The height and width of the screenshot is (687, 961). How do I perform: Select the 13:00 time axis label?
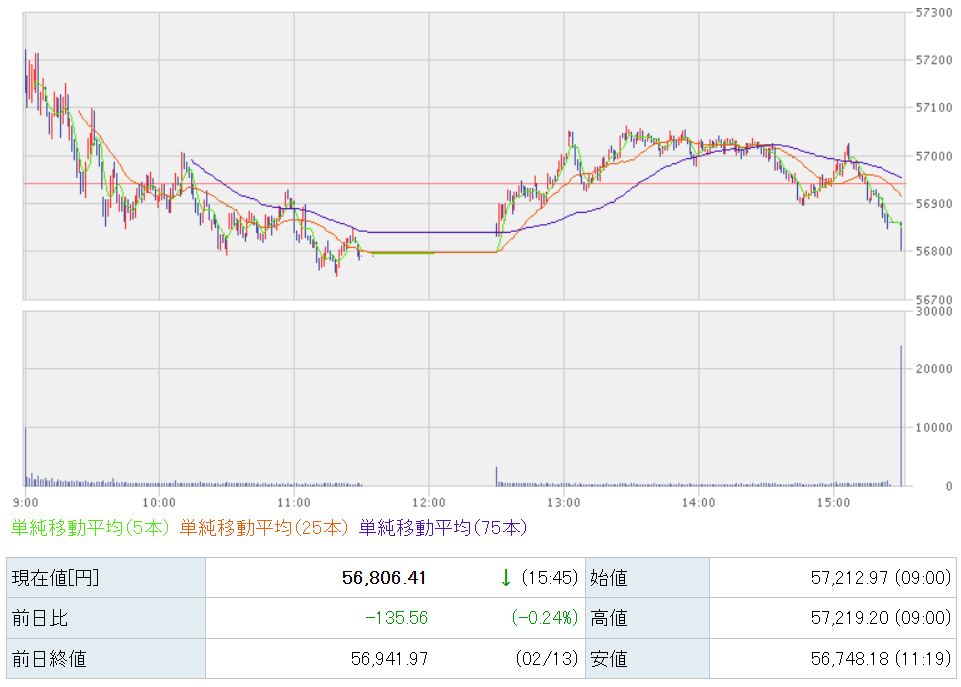[x=563, y=502]
